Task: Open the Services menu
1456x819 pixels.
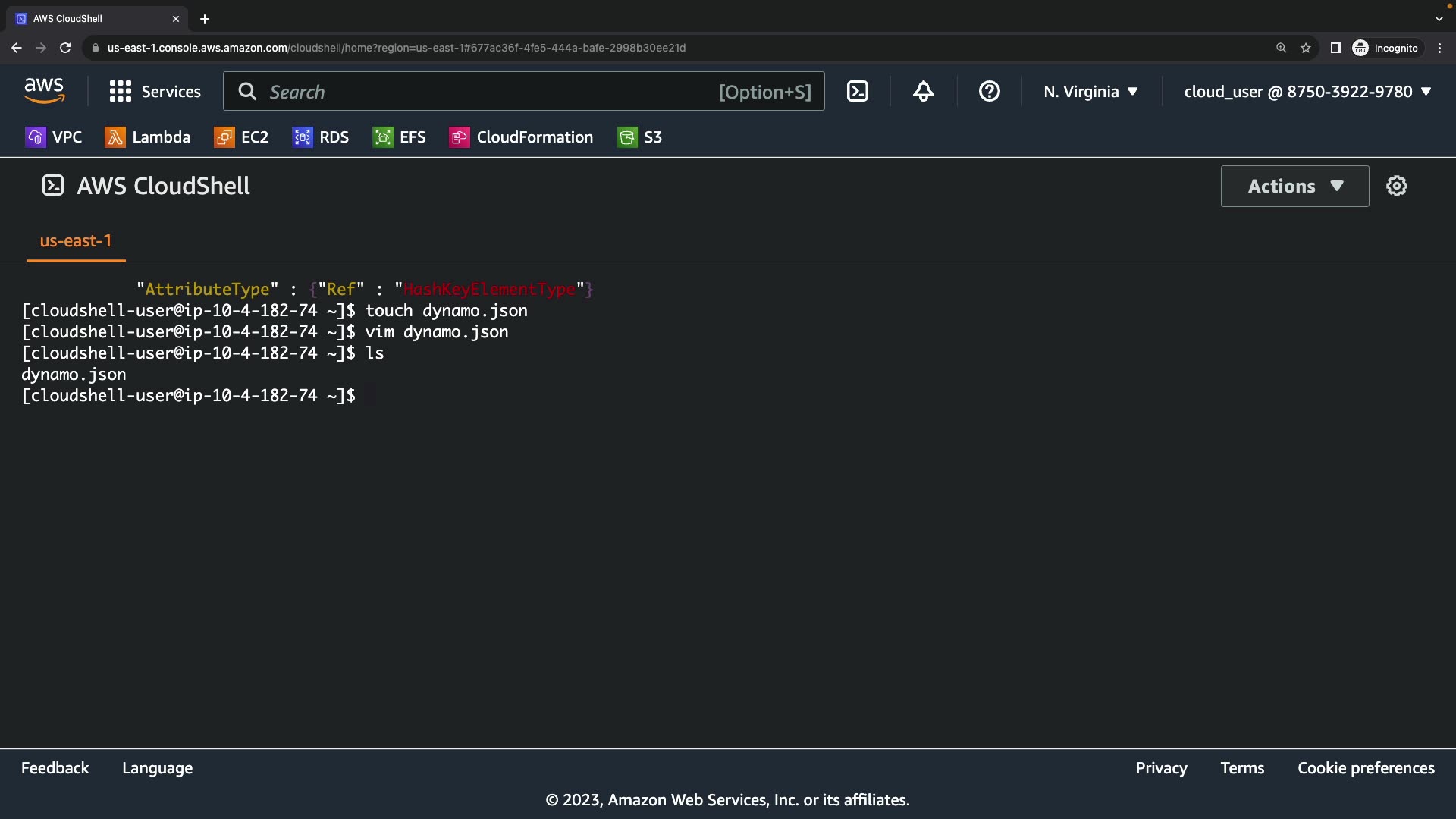Action: 155,92
